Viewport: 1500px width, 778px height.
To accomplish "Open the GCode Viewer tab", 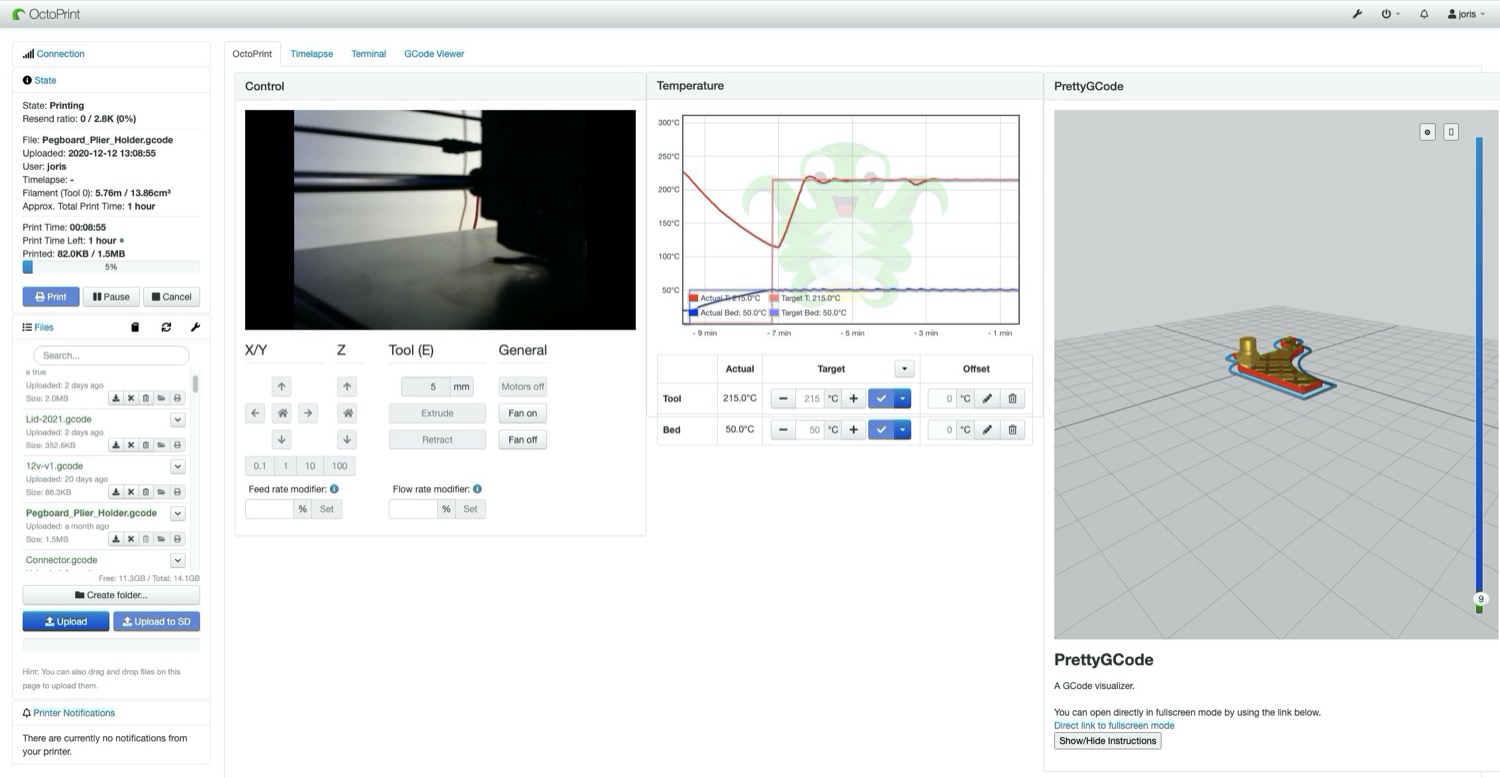I will point(434,54).
